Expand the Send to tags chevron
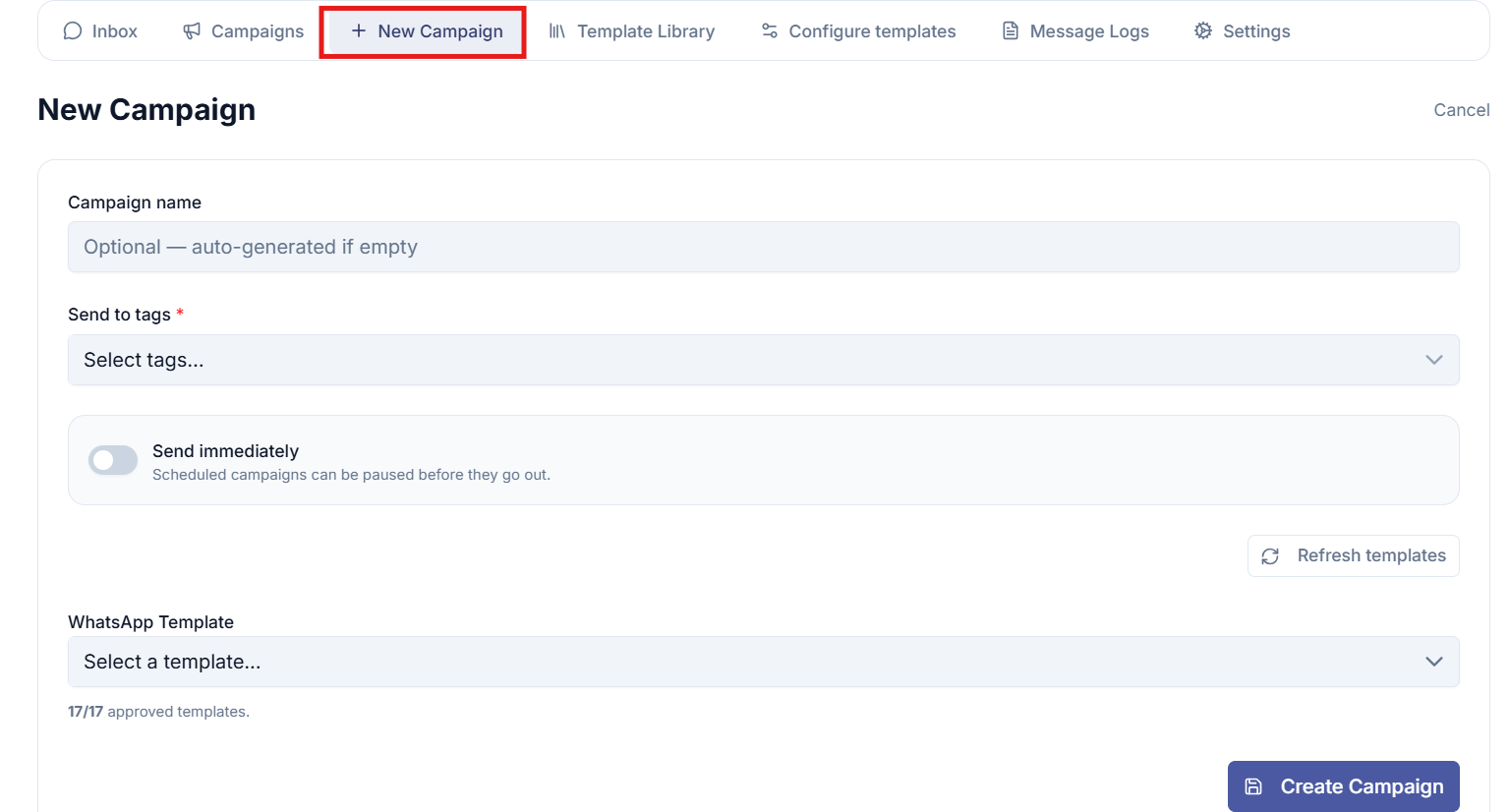 pos(1434,360)
